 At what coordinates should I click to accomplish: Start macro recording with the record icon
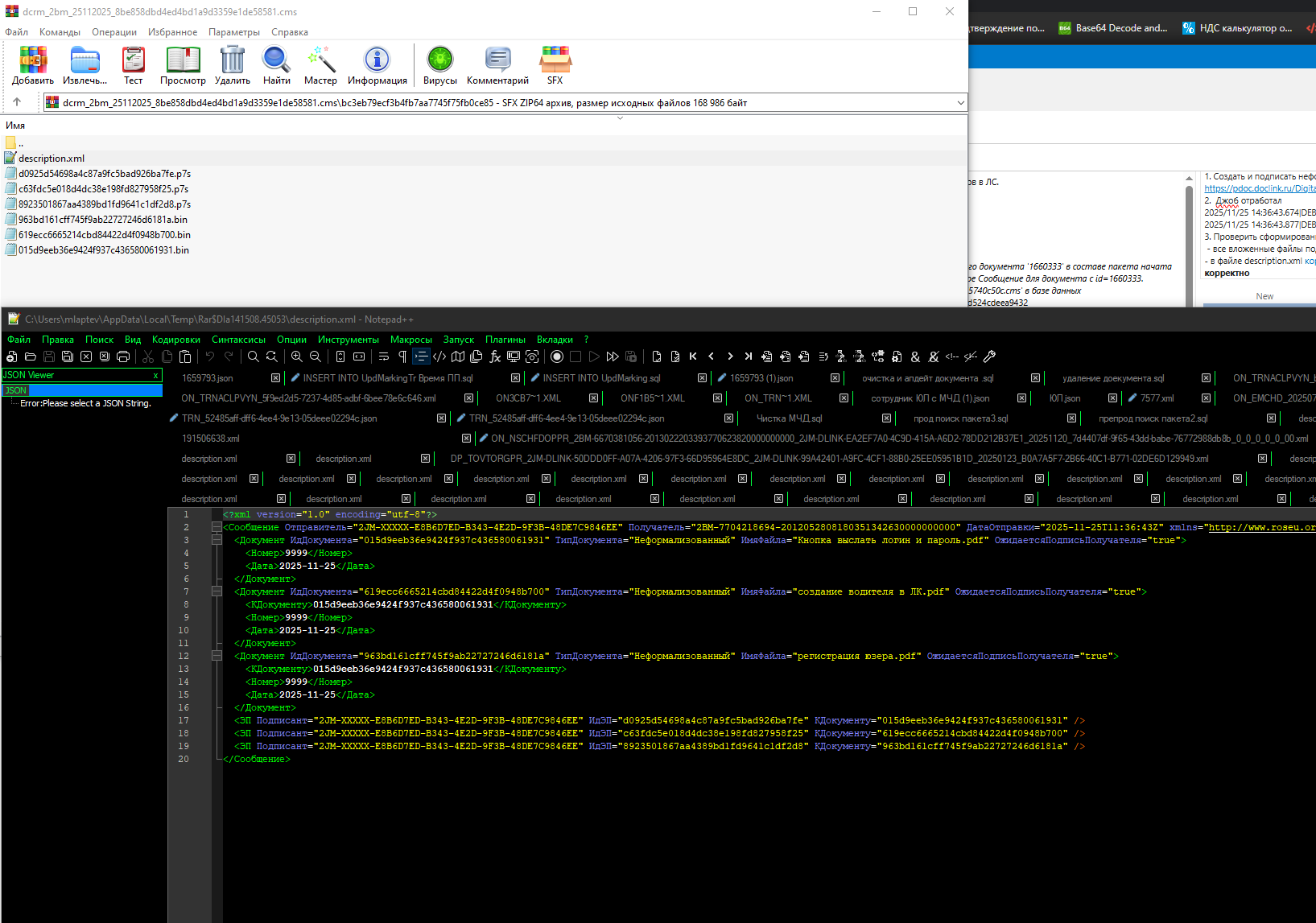click(x=557, y=356)
